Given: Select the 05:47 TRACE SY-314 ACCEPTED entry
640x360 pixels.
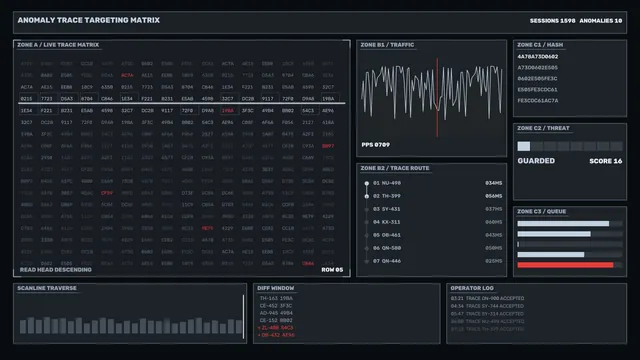Looking at the screenshot, I should (x=487, y=314).
